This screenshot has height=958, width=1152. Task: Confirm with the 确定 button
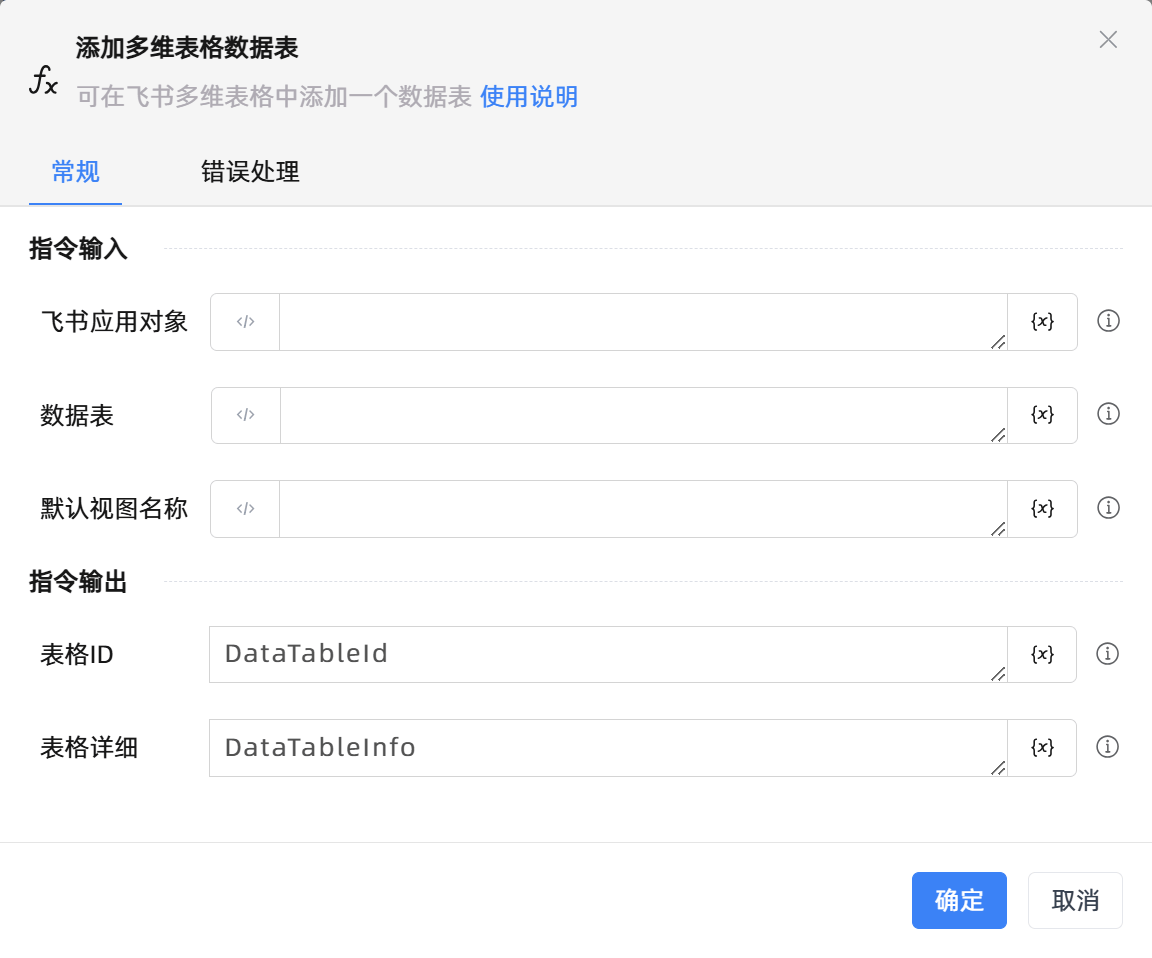click(x=959, y=901)
